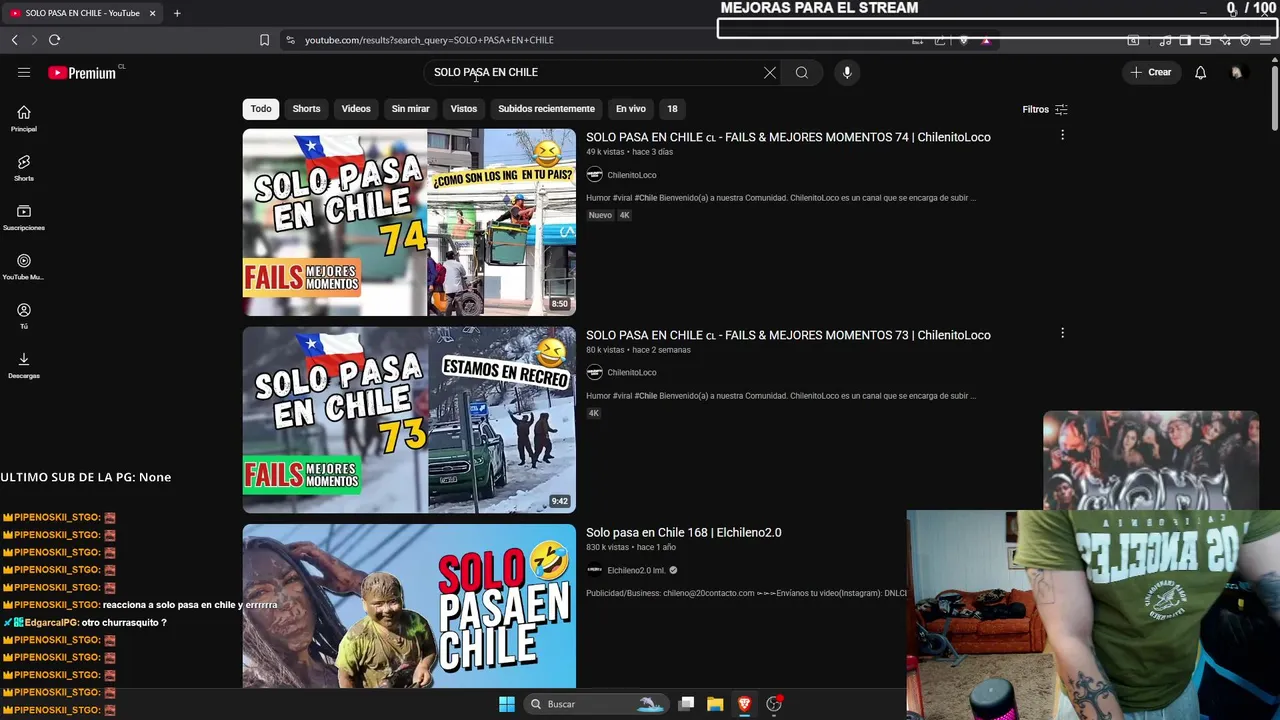This screenshot has width=1280, height=720.
Task: Open File Explorer from the taskbar
Action: (715, 704)
